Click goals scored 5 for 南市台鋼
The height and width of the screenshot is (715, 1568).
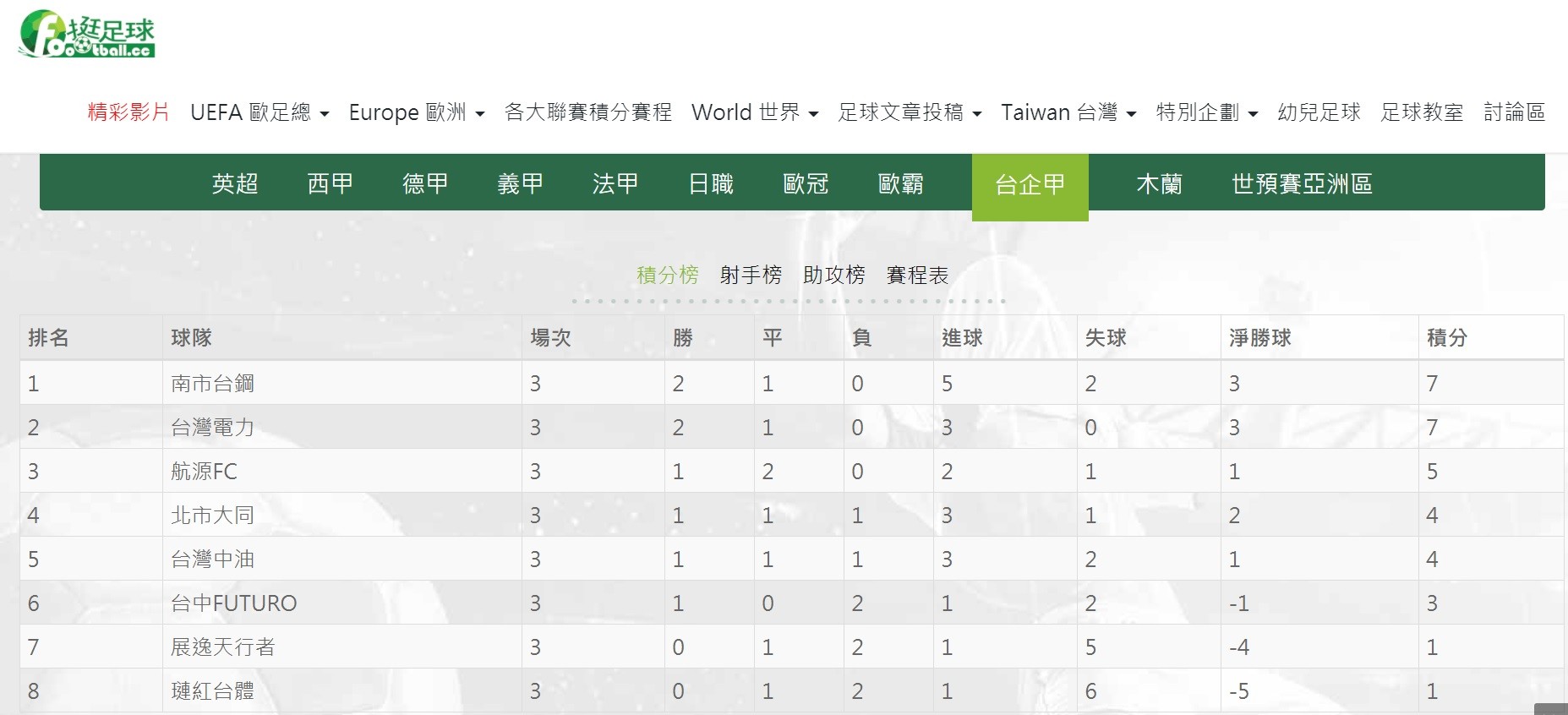pyautogui.click(x=947, y=384)
